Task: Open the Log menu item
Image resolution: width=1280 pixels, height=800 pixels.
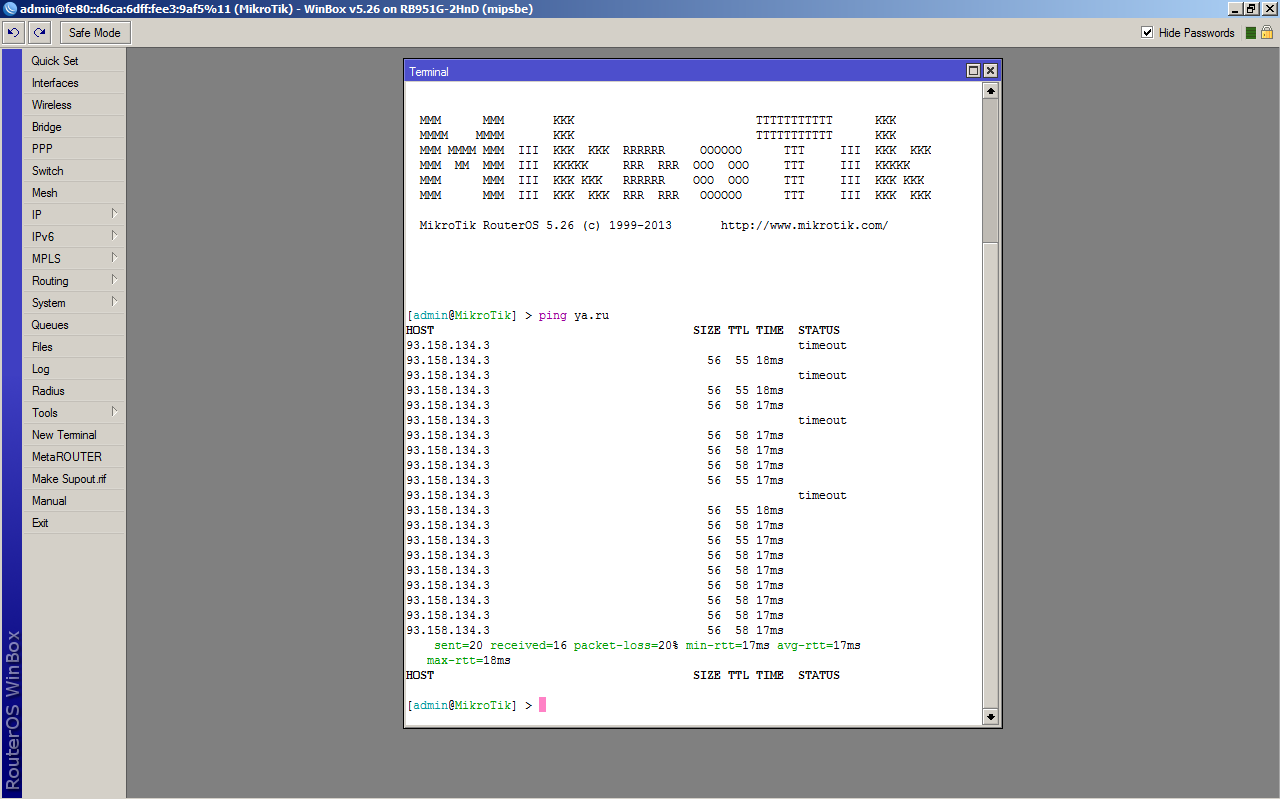Action: point(75,369)
